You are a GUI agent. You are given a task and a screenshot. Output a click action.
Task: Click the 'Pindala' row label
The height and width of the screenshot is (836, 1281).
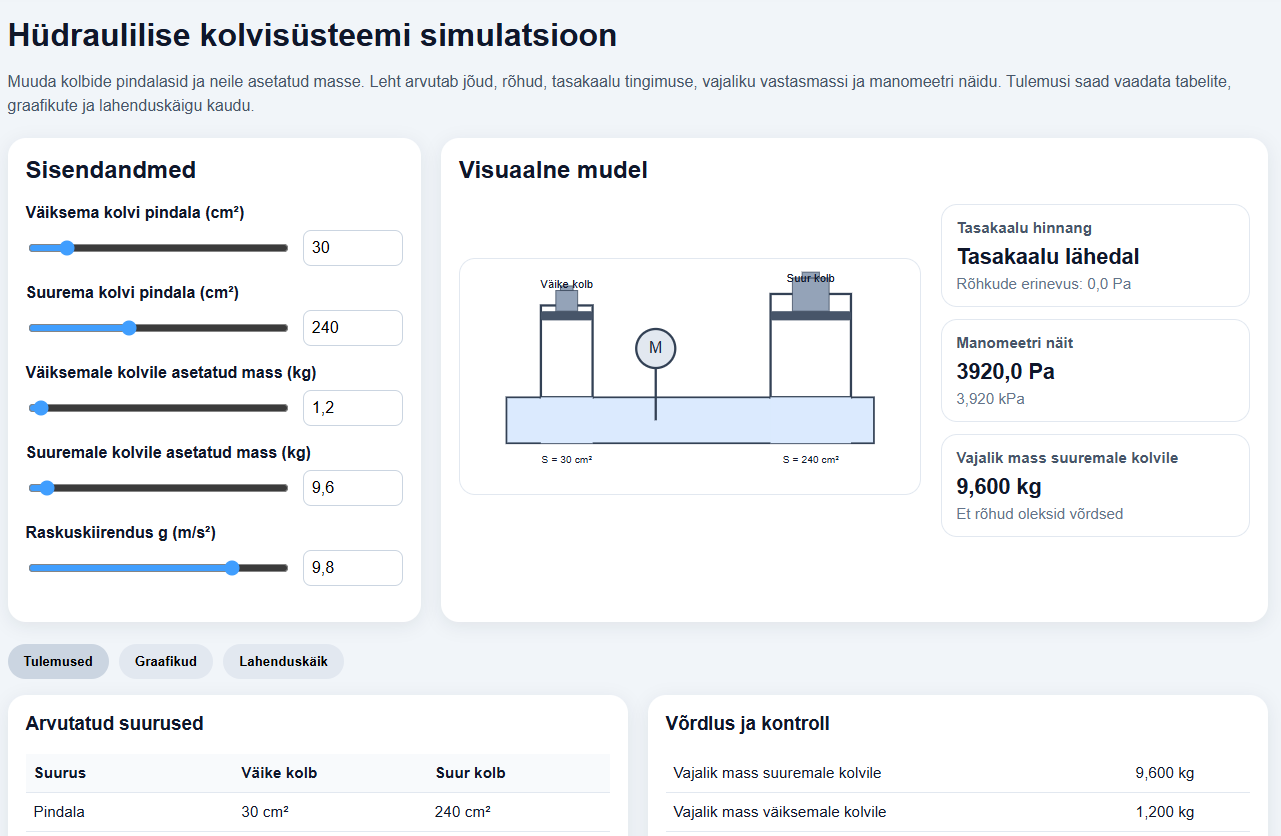pos(59,812)
